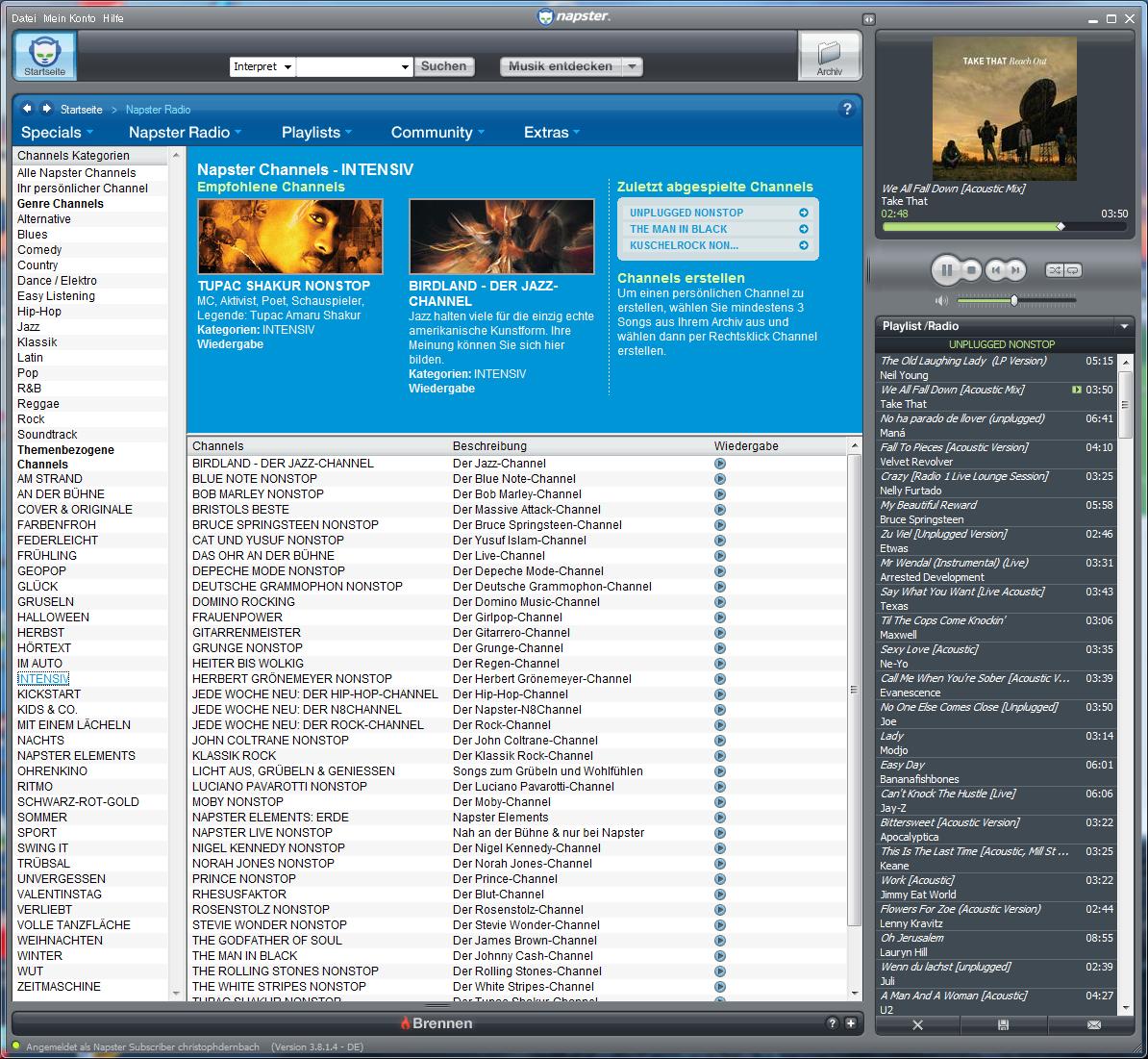Click the Birdland jazz channel thumbnail
The image size is (1148, 1059).
click(x=502, y=237)
